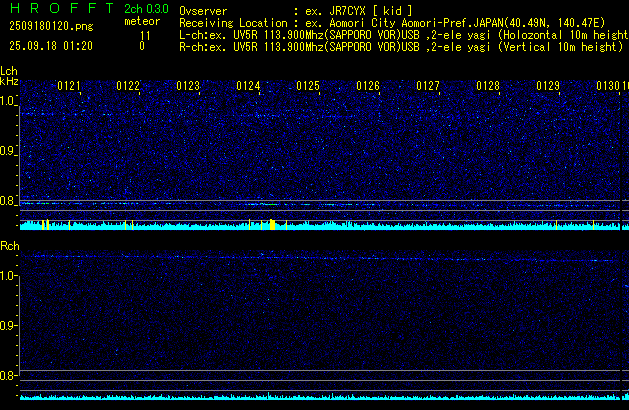Screen dimensions: 629x410
Task: Click the file name 2509180120.png
Action: pyautogui.click(x=51, y=26)
